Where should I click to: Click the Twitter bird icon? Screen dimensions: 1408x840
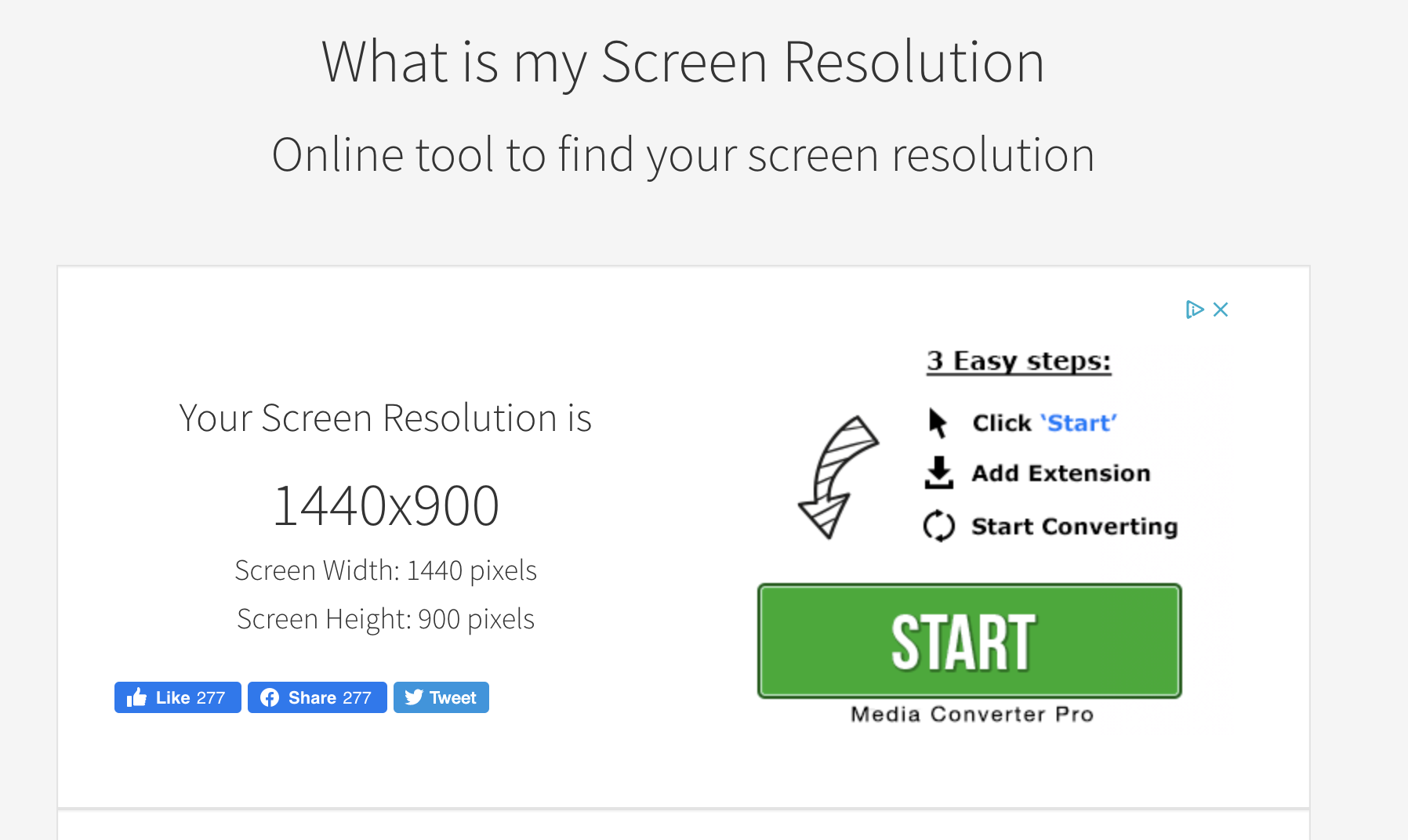coord(414,697)
